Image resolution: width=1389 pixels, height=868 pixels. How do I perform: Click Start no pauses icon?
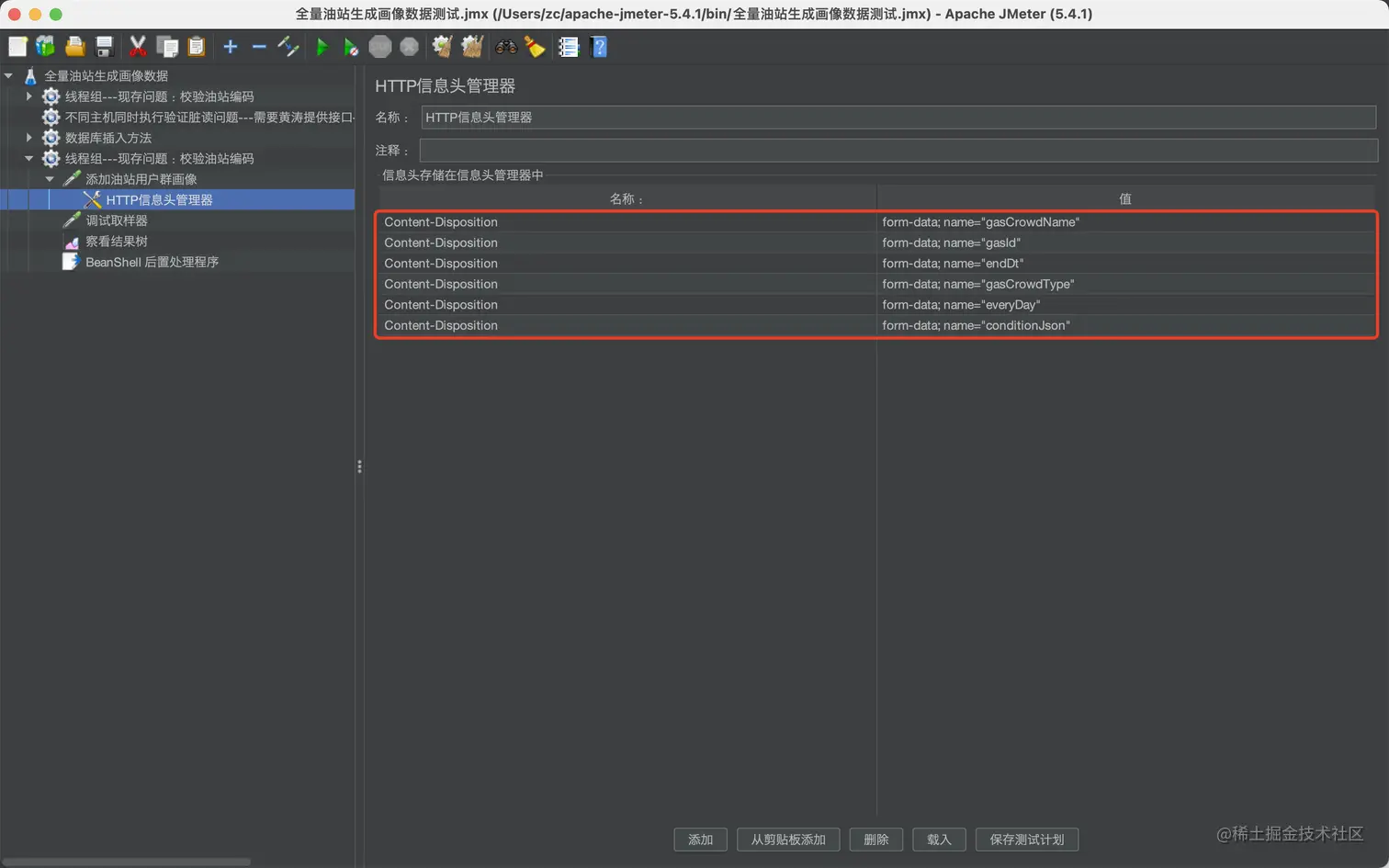[x=351, y=47]
